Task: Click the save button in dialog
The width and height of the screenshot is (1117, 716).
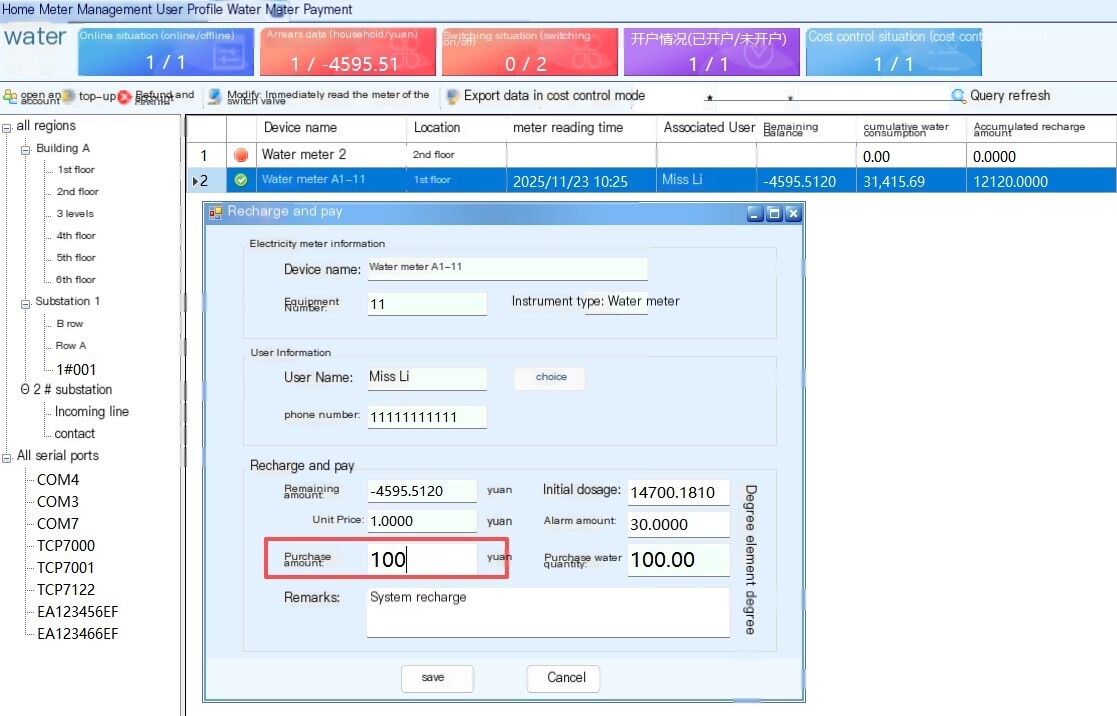Action: tap(437, 678)
